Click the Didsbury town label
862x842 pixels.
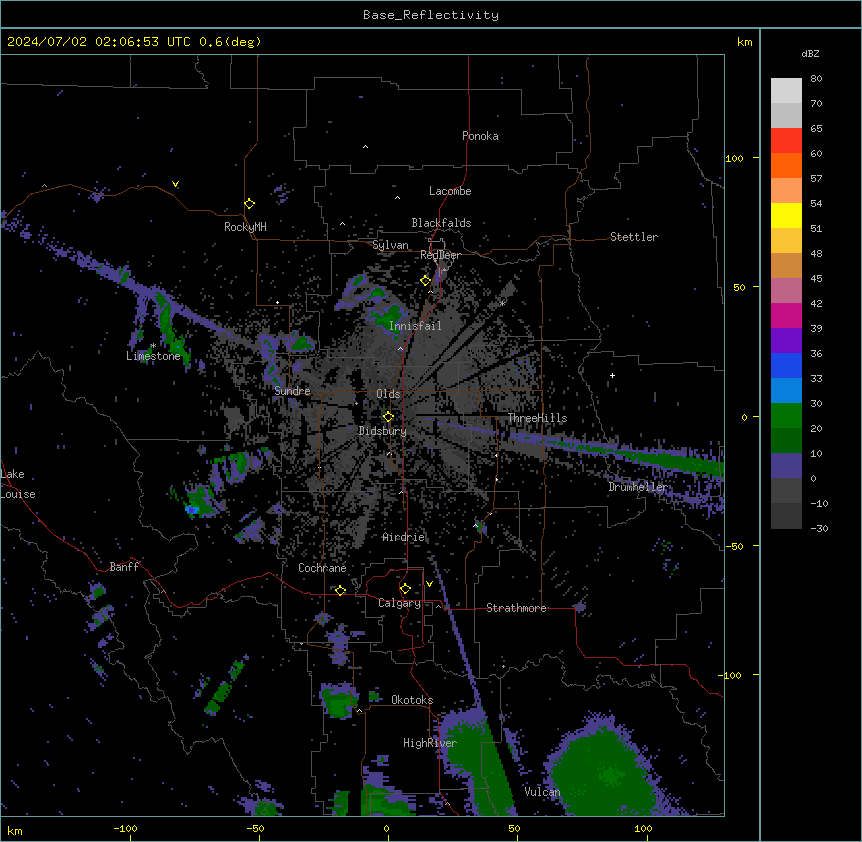tap(383, 431)
